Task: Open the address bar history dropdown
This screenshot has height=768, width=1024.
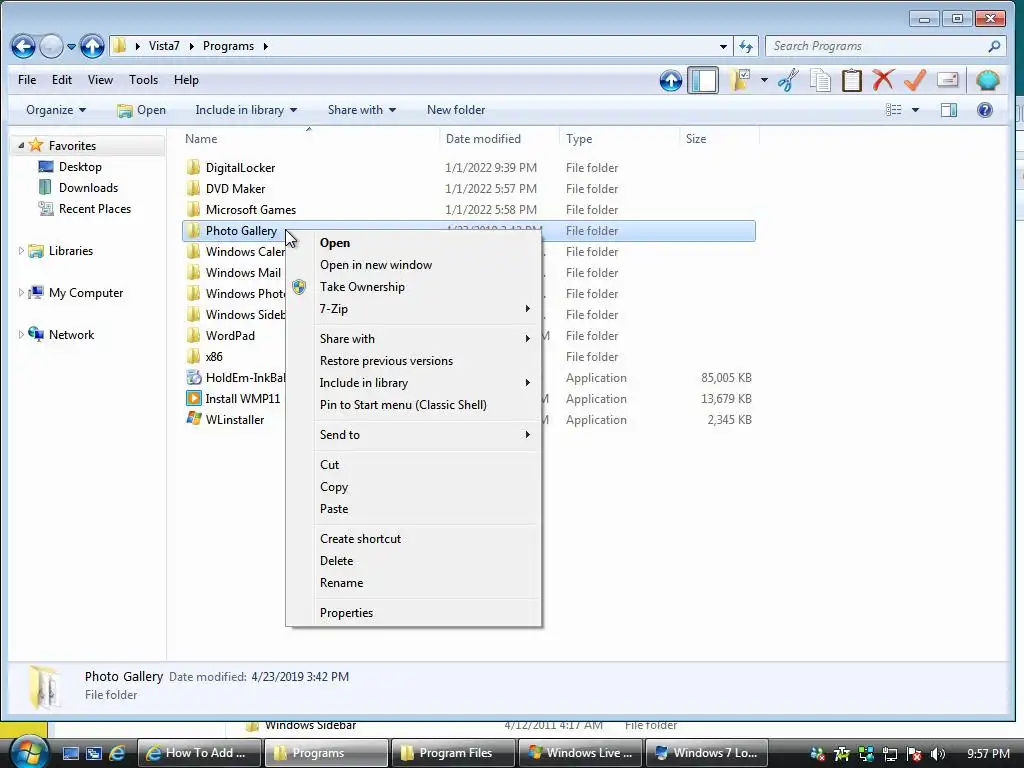Action: (x=723, y=46)
